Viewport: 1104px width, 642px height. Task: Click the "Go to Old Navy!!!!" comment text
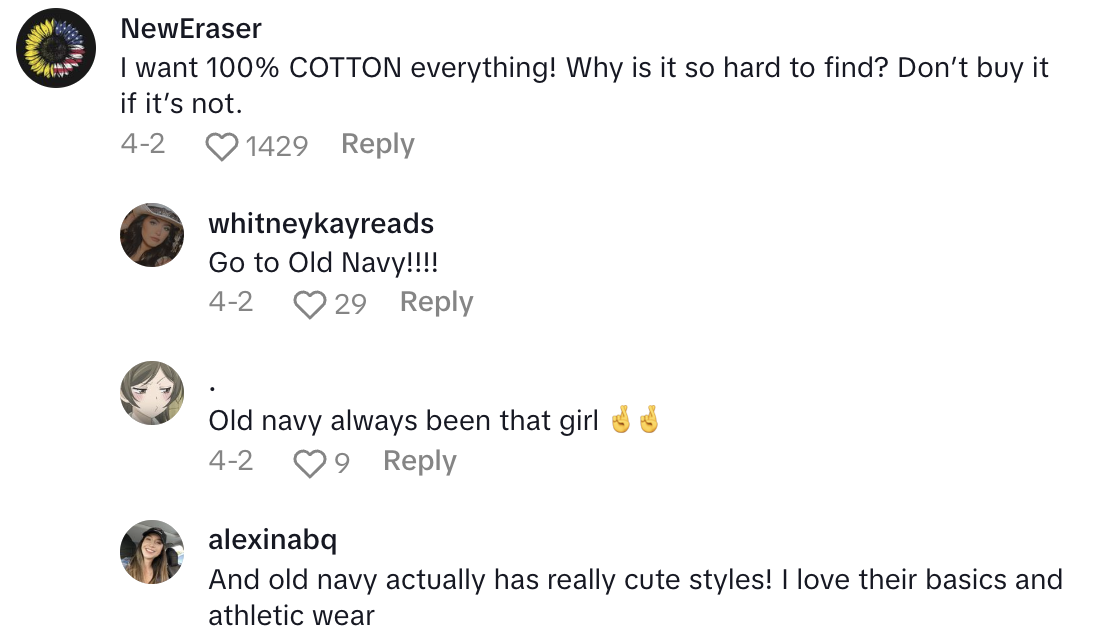(x=324, y=263)
